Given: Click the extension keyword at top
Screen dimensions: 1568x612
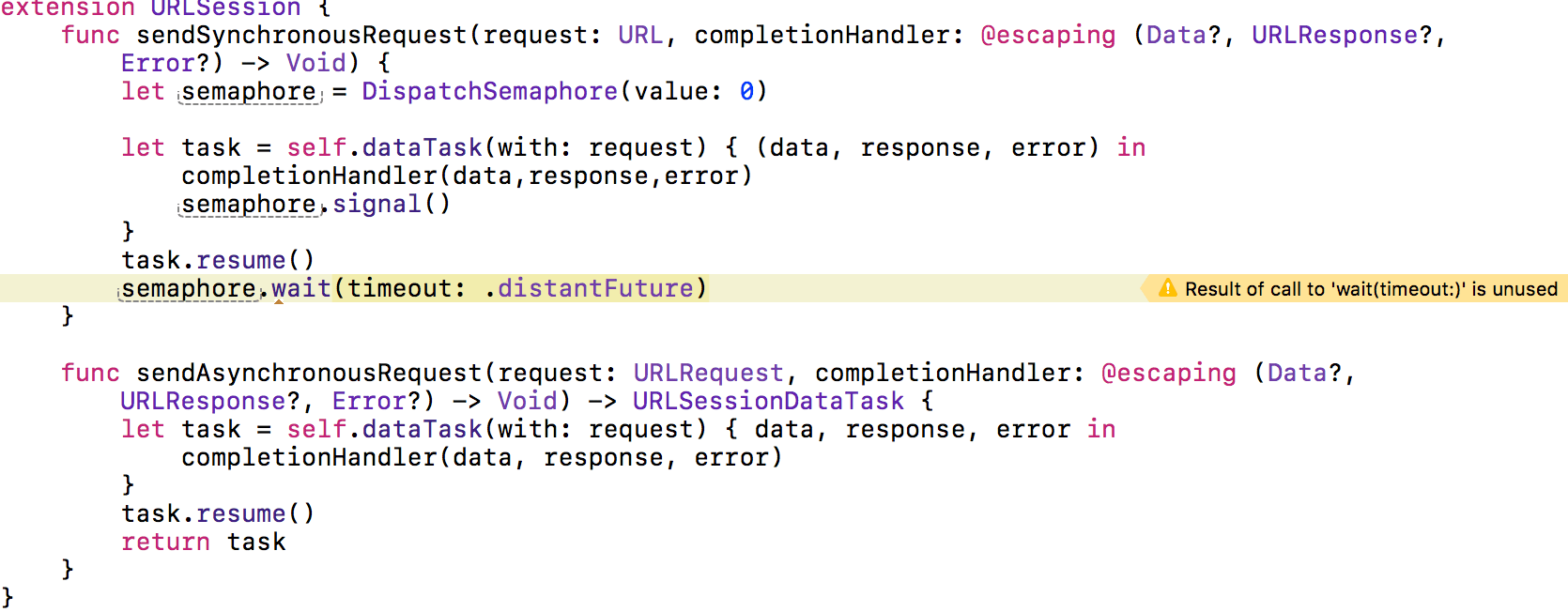Looking at the screenshot, I should [68, 8].
